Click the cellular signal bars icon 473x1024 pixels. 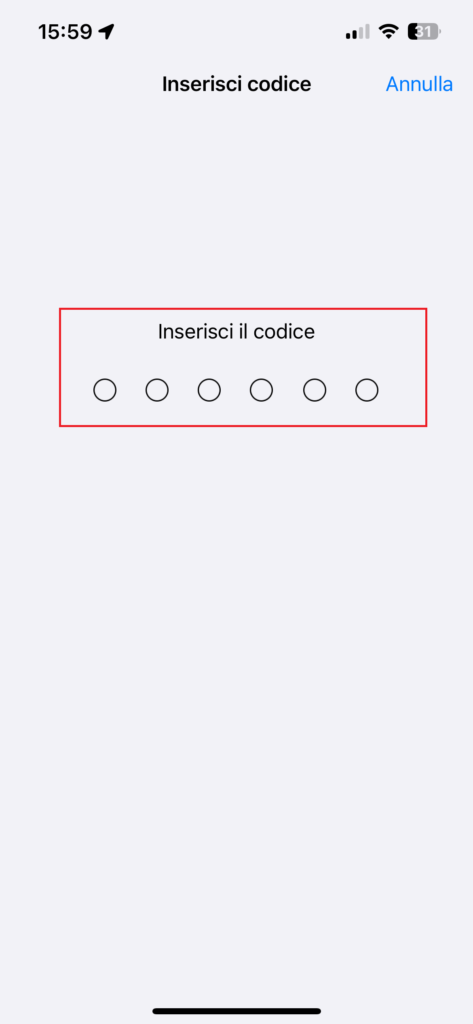(357, 31)
